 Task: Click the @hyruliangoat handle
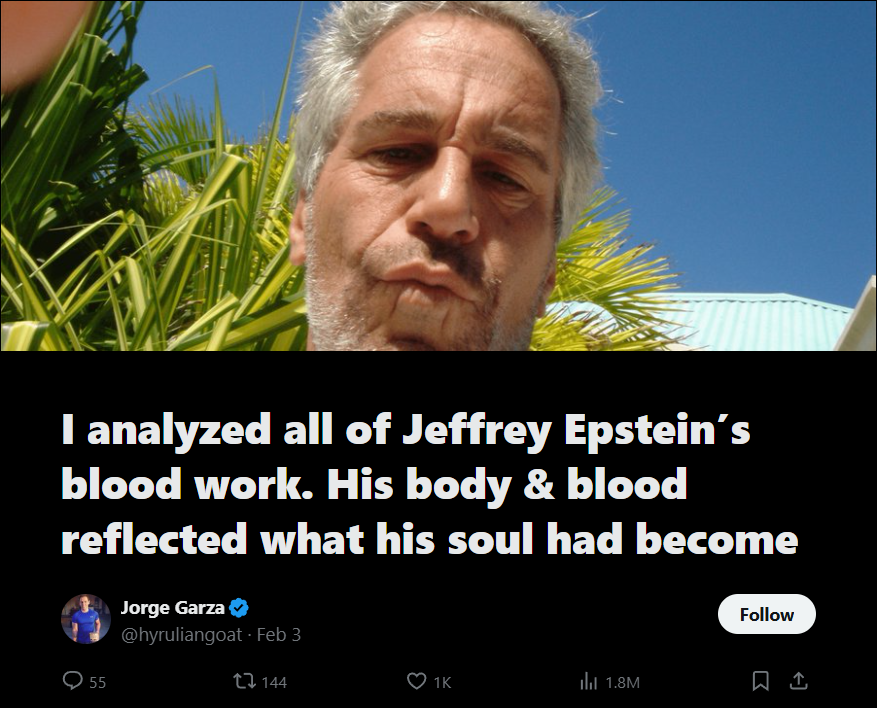pyautogui.click(x=184, y=634)
